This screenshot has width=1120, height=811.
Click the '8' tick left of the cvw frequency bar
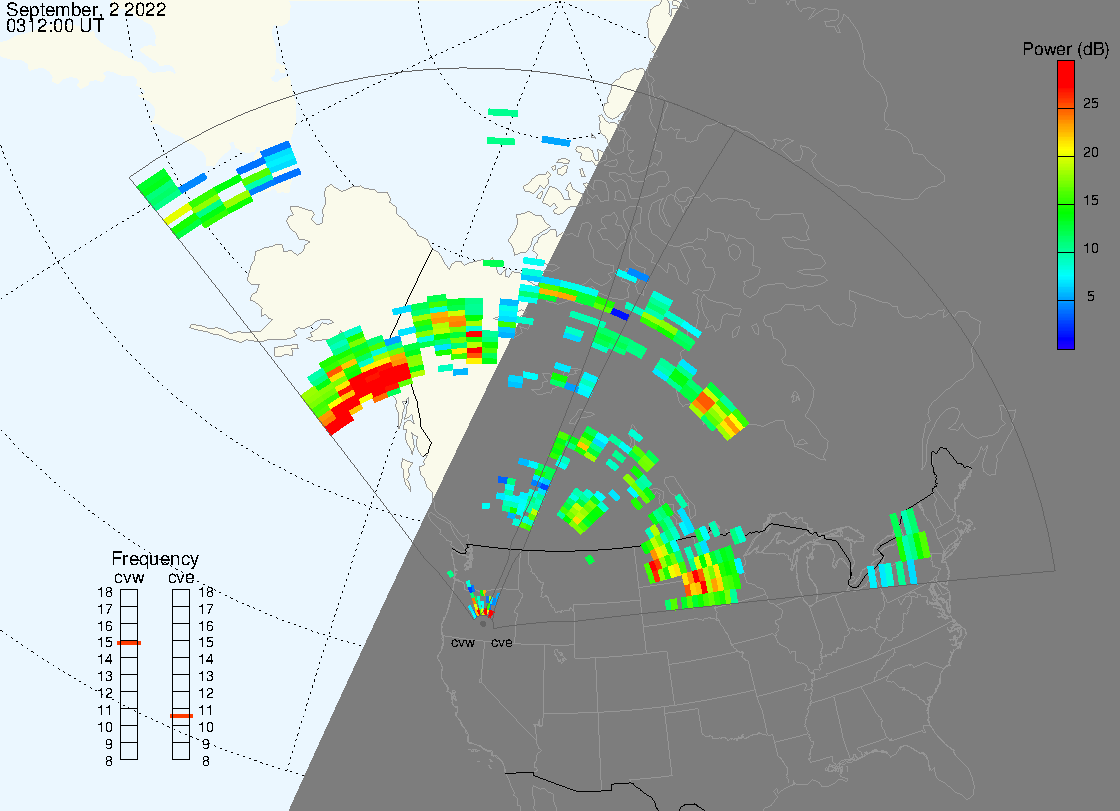(x=109, y=762)
